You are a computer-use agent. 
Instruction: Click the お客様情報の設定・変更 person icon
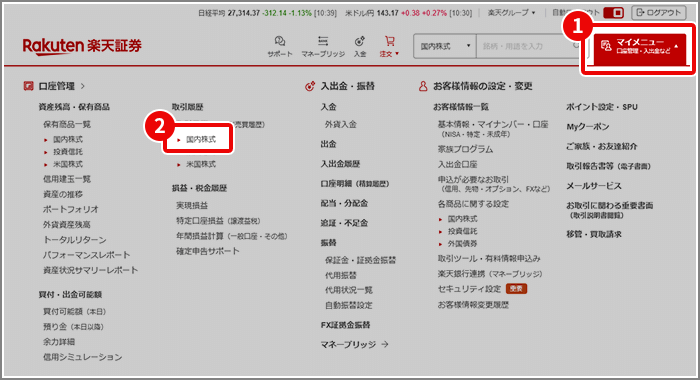tap(423, 86)
